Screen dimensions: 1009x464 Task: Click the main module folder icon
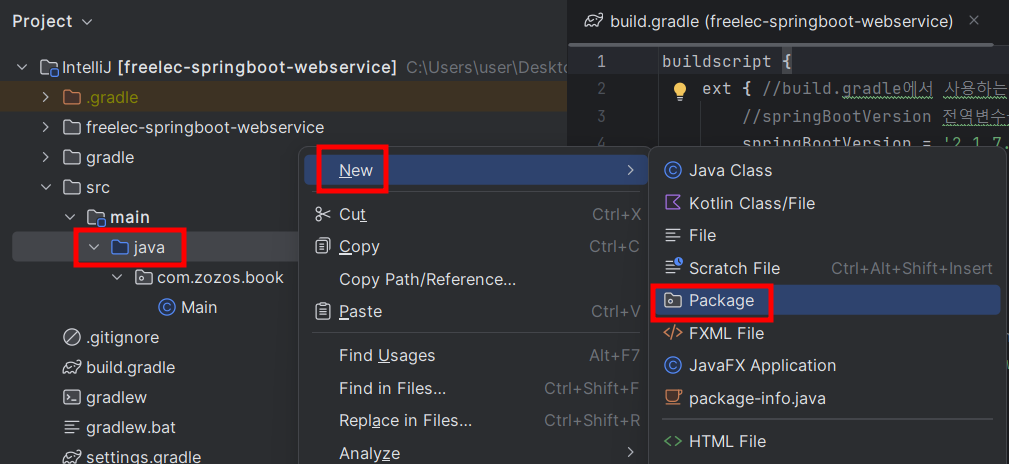tap(96, 218)
